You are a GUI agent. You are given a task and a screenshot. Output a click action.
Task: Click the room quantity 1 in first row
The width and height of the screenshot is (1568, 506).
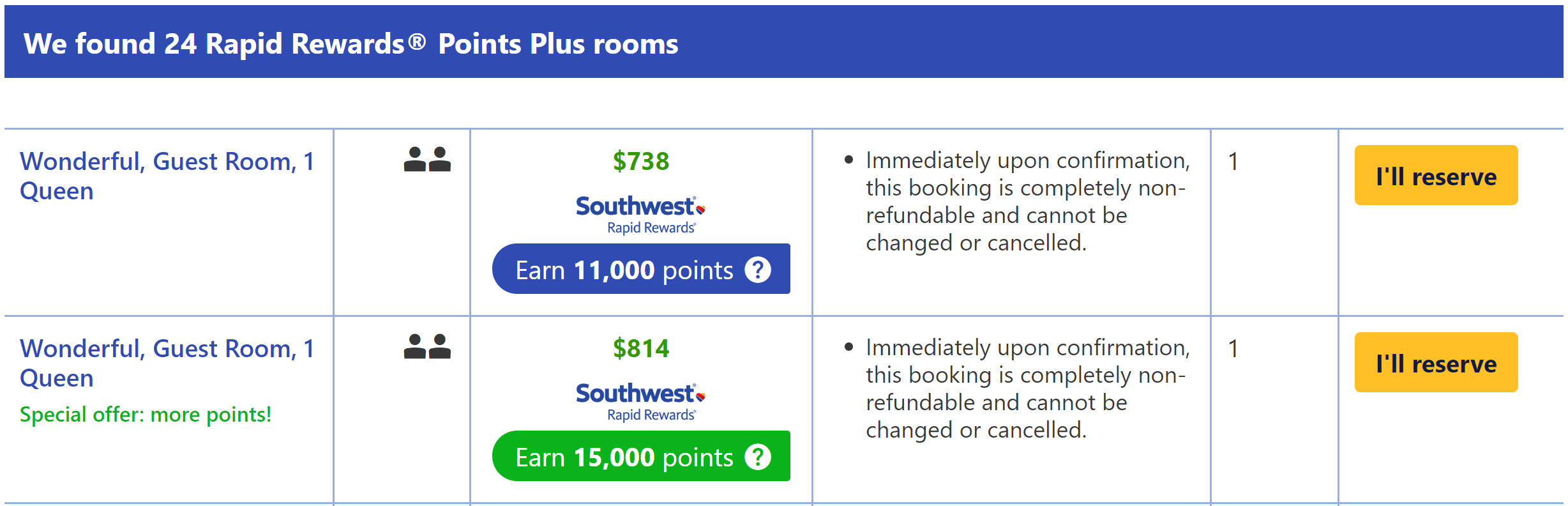tap(1233, 162)
